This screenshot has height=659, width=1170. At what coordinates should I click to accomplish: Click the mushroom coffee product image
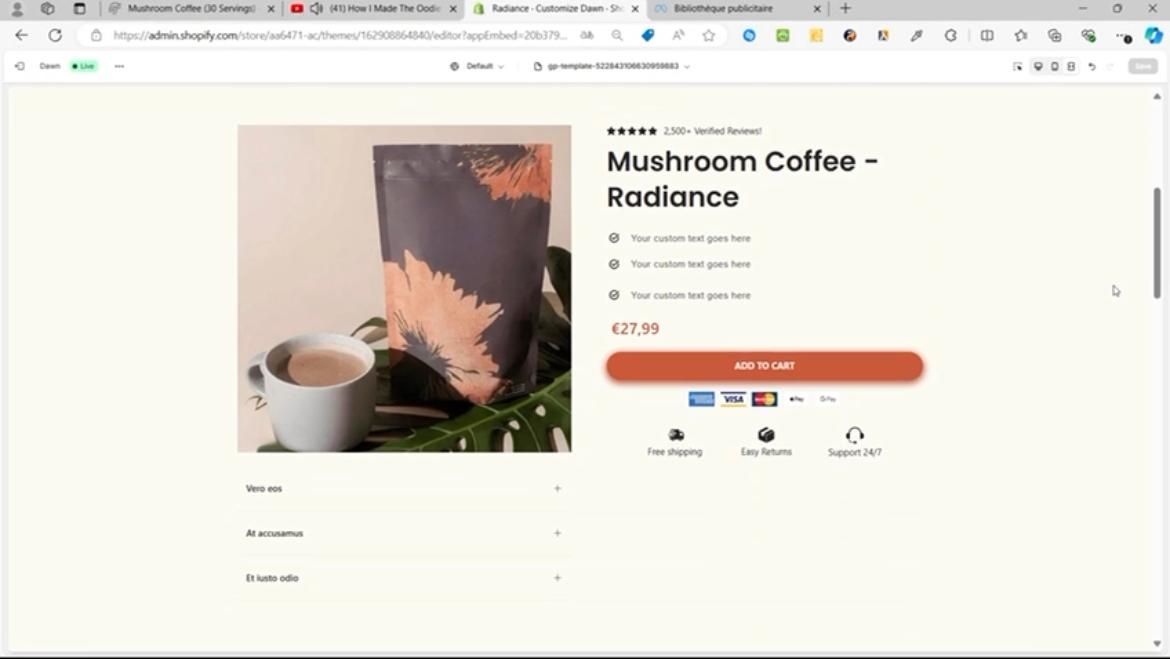[404, 288]
